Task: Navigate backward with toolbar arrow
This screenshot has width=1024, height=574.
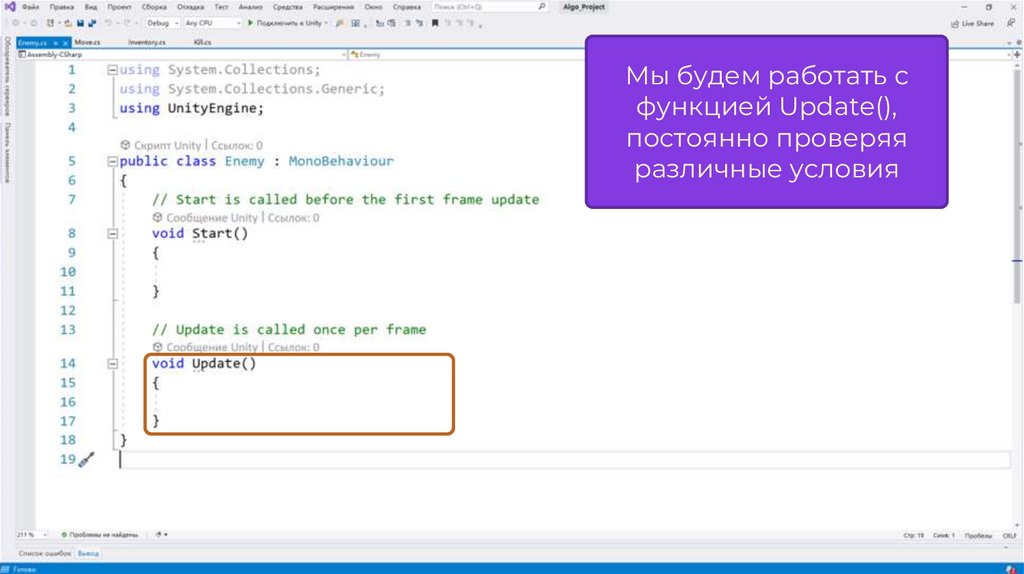Action: (16, 23)
